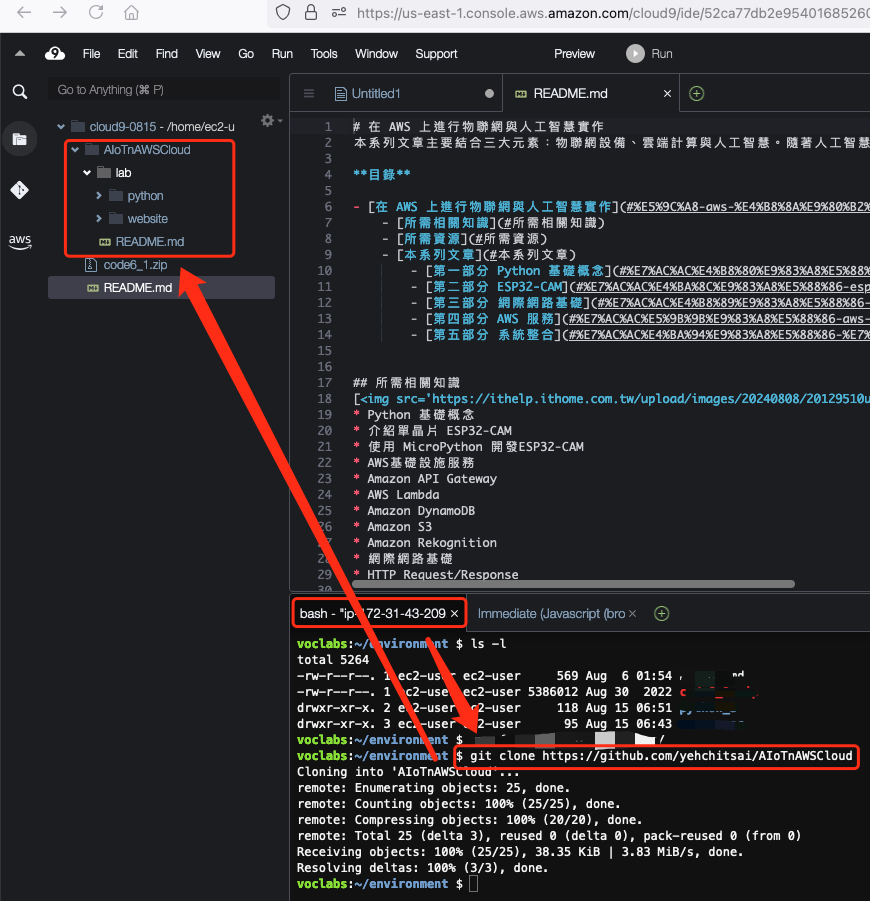Image resolution: width=870 pixels, height=901 pixels.
Task: Click the ithelp.ithome.com.tw image URL
Action: pos(650,399)
